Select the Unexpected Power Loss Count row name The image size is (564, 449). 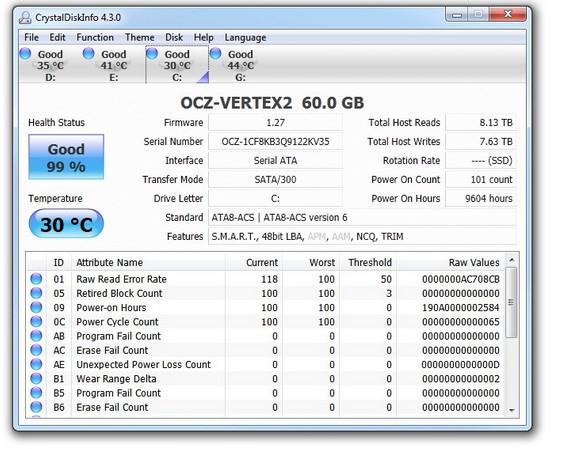[143, 364]
